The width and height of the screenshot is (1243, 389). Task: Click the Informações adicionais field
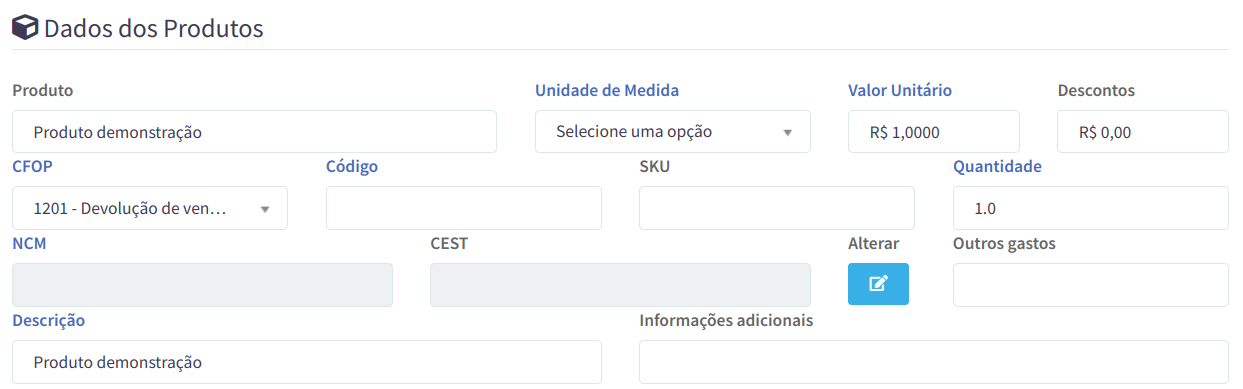(934, 362)
